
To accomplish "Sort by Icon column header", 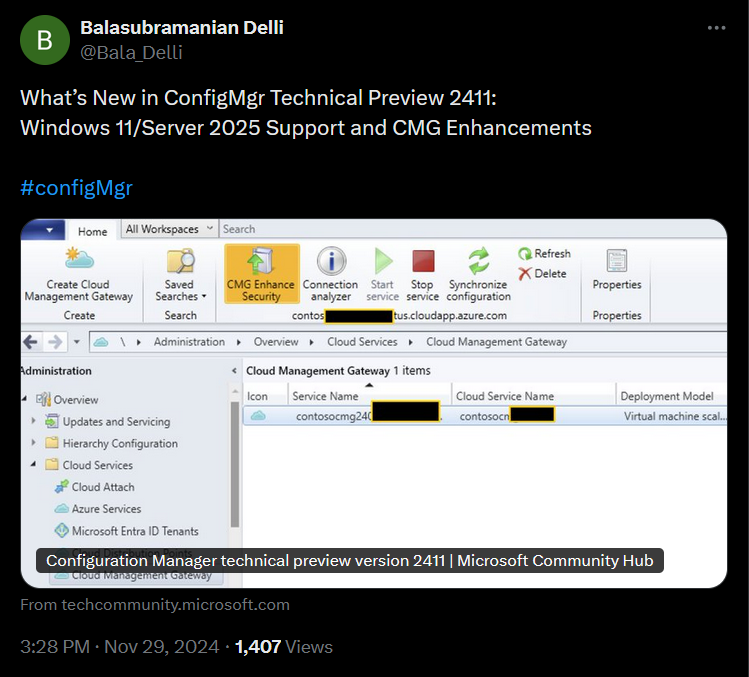I will 265,396.
